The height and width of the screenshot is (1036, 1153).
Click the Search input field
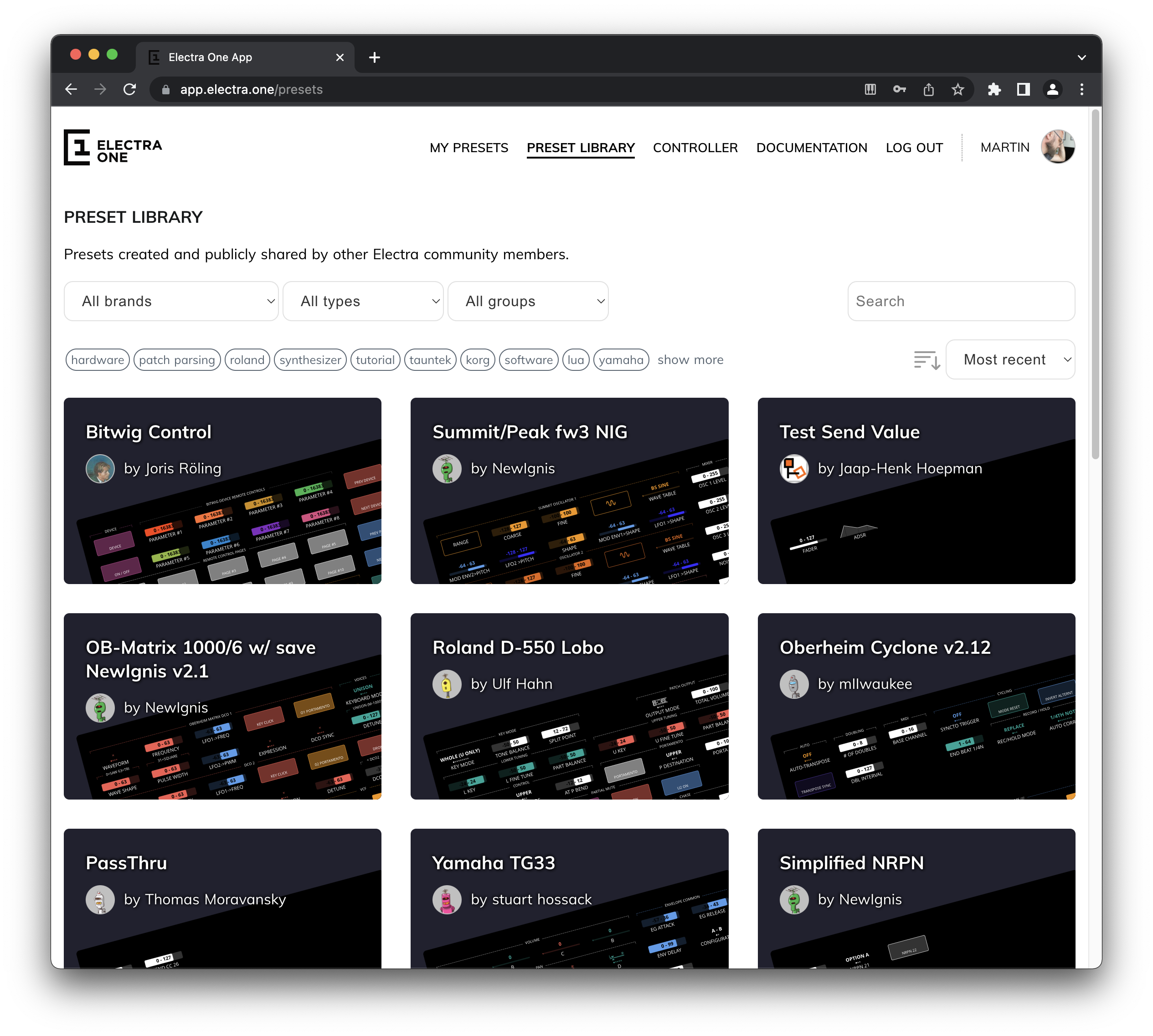tap(961, 301)
